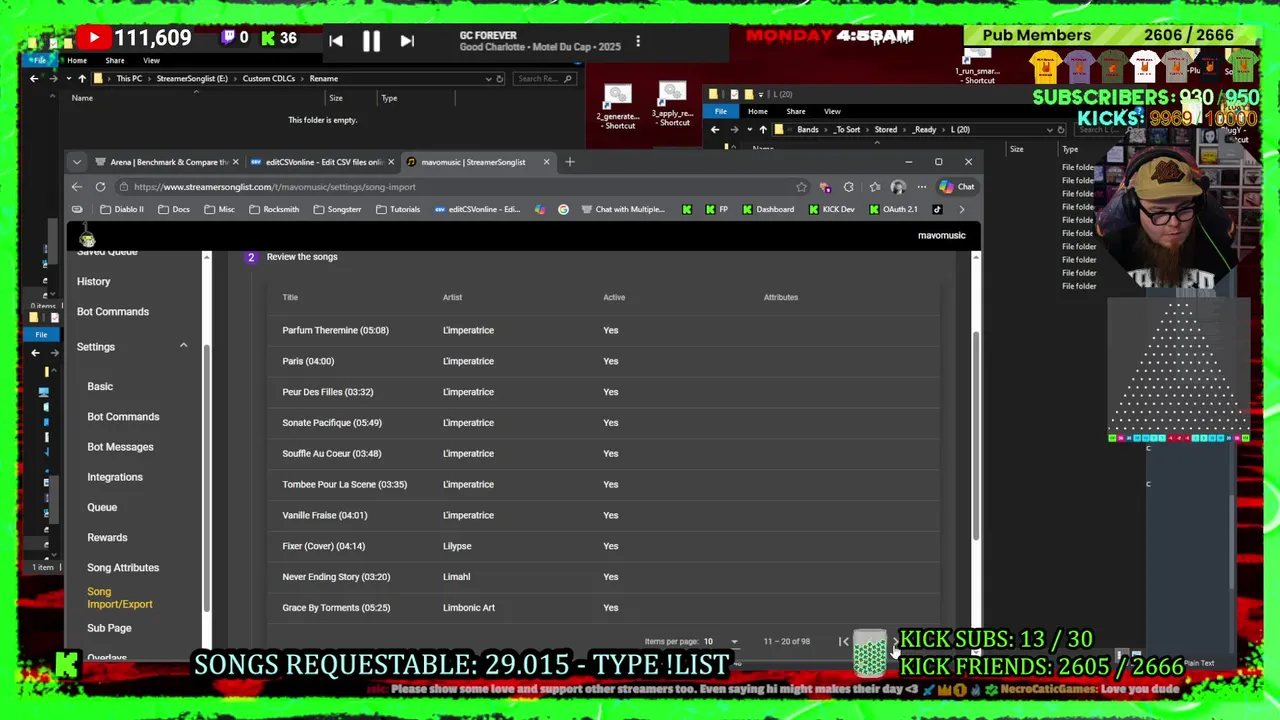This screenshot has height=720, width=1280.
Task: Reload the StreamerSonglist page
Action: [x=100, y=187]
